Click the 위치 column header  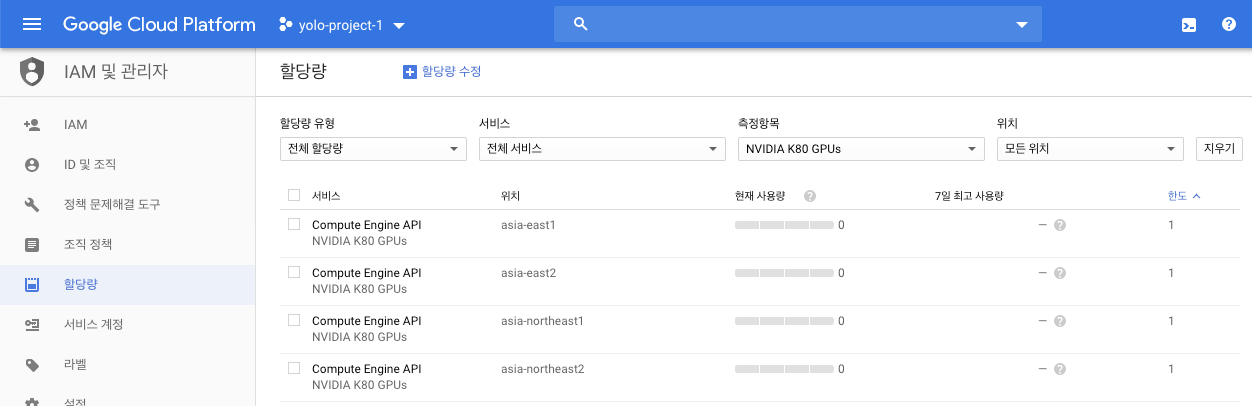[x=510, y=196]
